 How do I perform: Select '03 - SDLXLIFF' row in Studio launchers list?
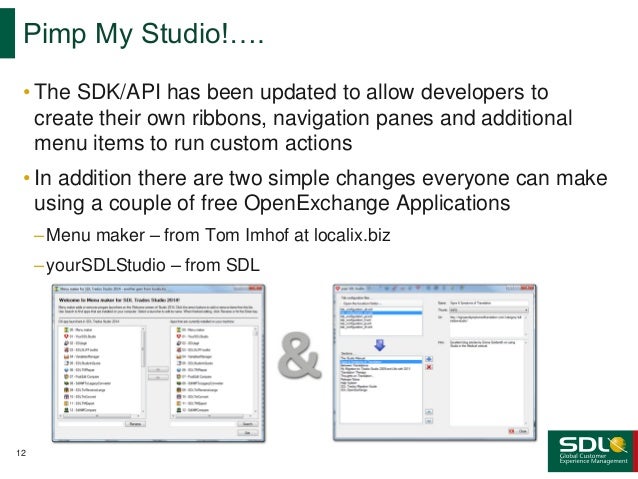click(81, 350)
